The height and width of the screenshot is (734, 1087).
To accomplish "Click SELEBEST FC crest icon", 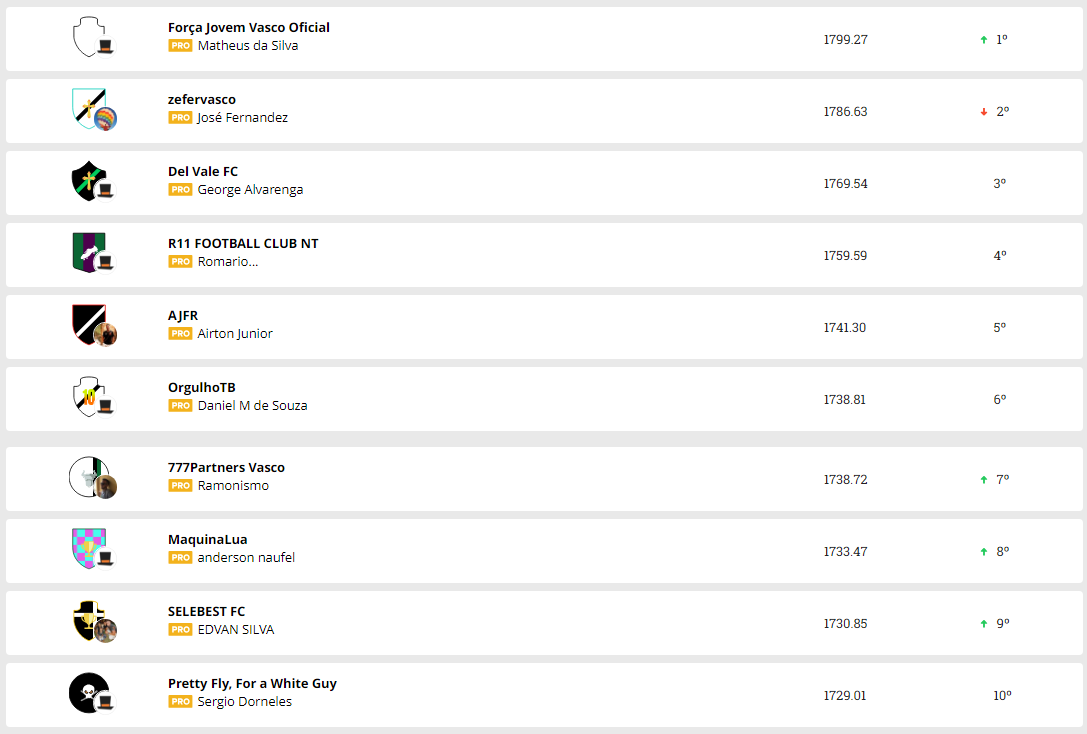I will [87, 620].
